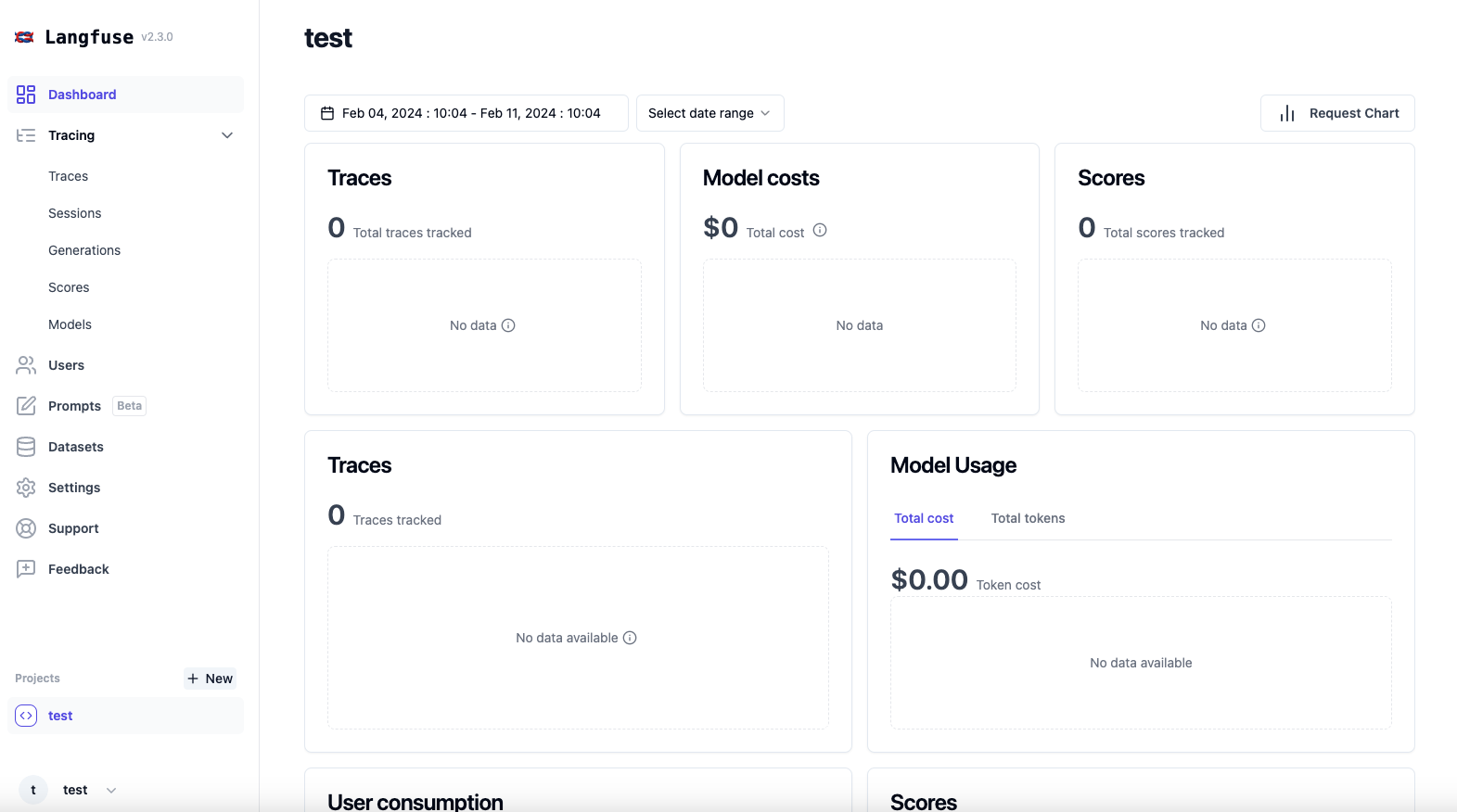Image resolution: width=1457 pixels, height=812 pixels.
Task: Select the Datasets database icon
Action: point(26,447)
